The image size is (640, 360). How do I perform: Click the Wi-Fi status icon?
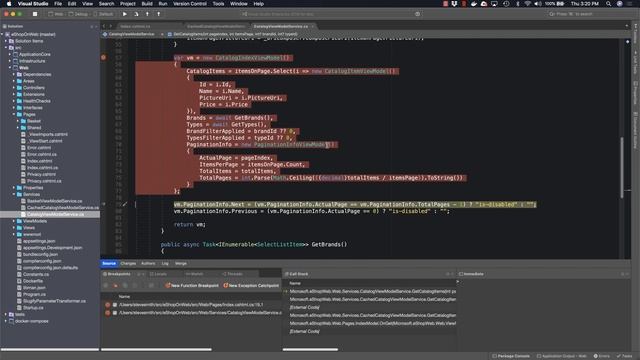tap(528, 4)
